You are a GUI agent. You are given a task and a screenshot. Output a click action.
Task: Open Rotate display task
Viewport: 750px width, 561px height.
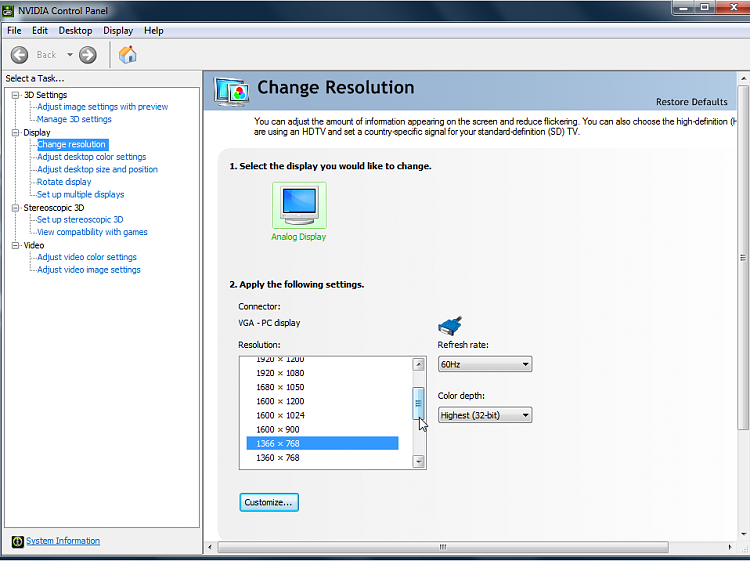coord(64,182)
